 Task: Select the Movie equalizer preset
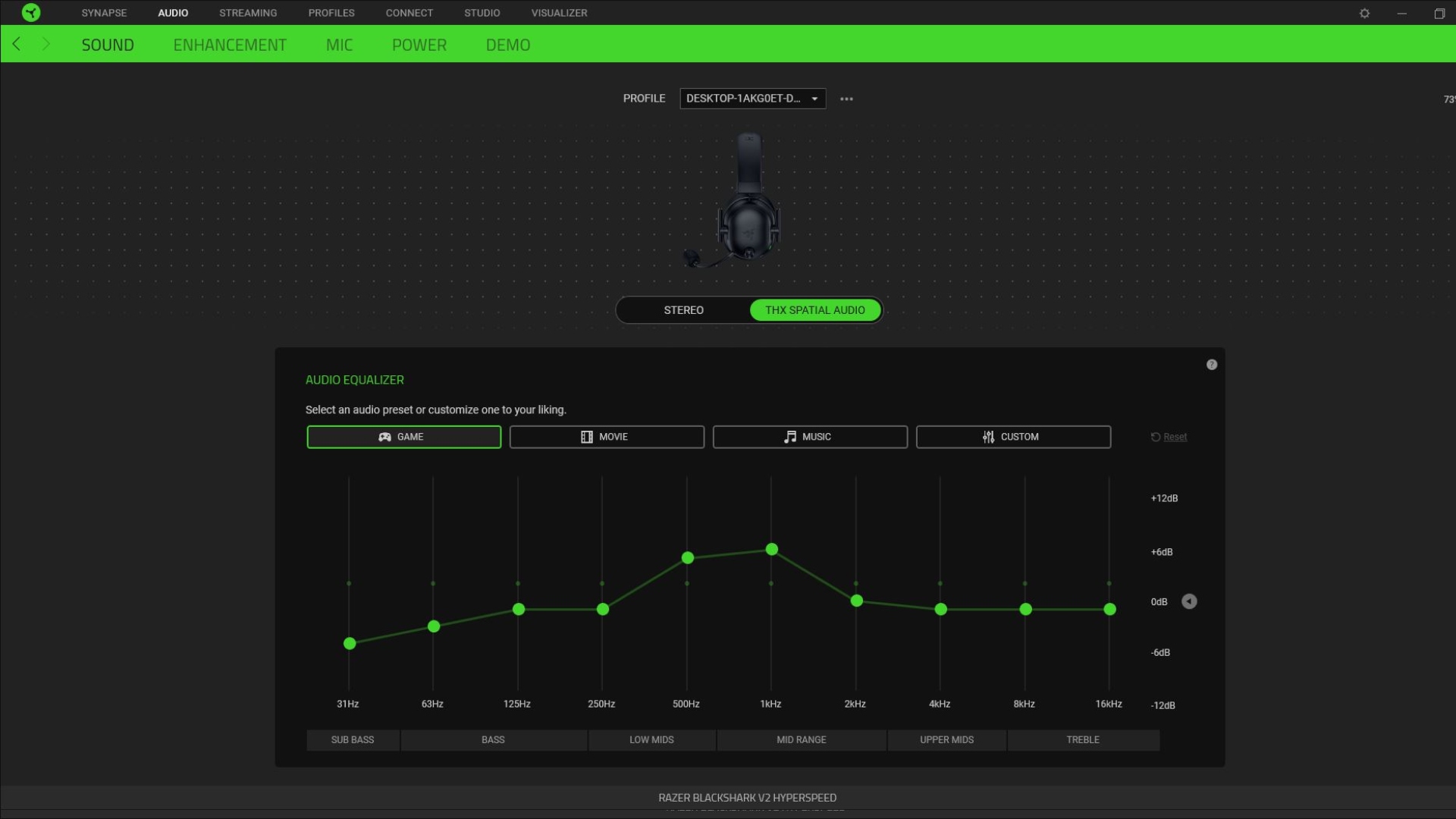pos(607,437)
